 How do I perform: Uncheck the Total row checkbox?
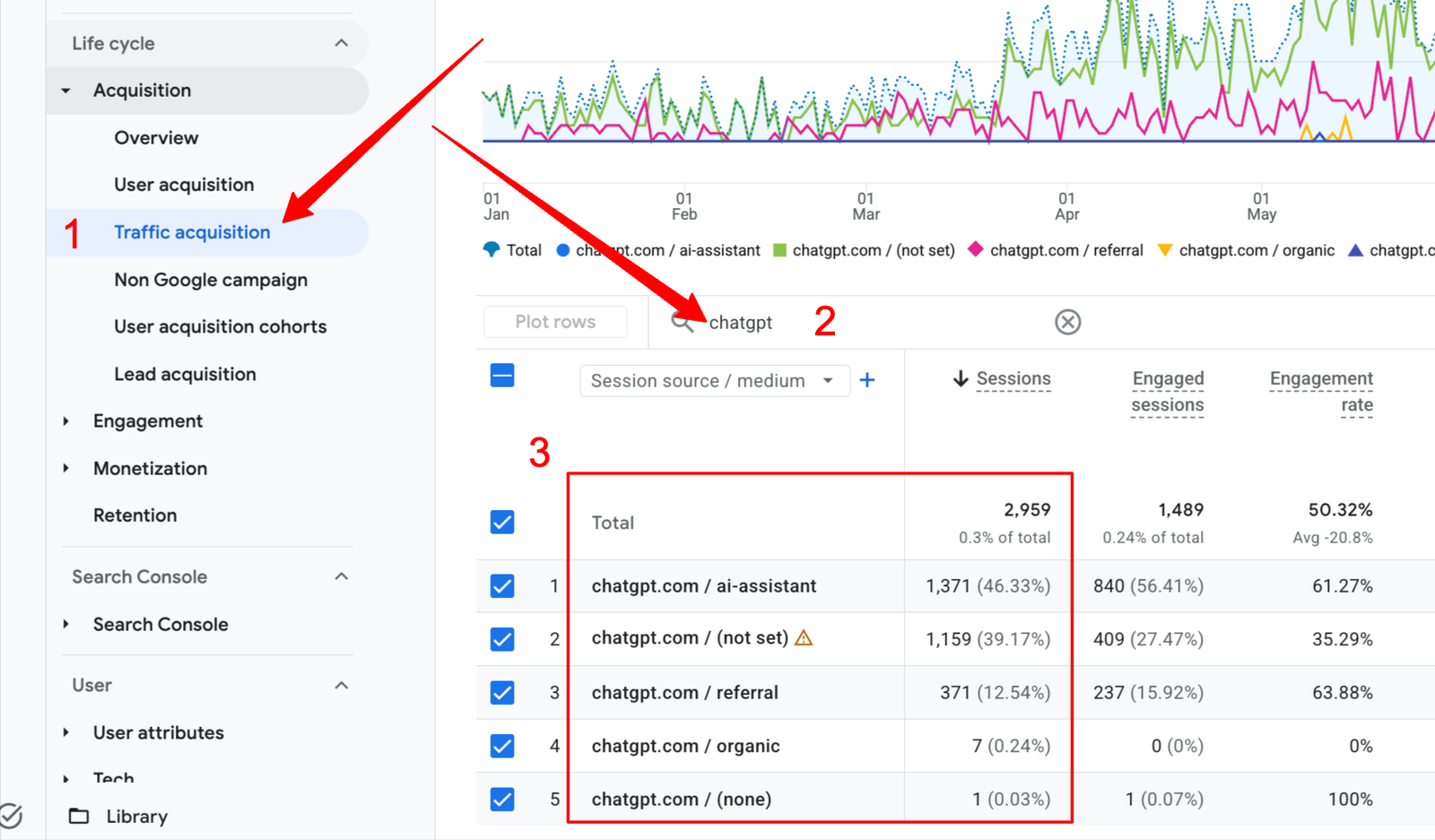(502, 522)
